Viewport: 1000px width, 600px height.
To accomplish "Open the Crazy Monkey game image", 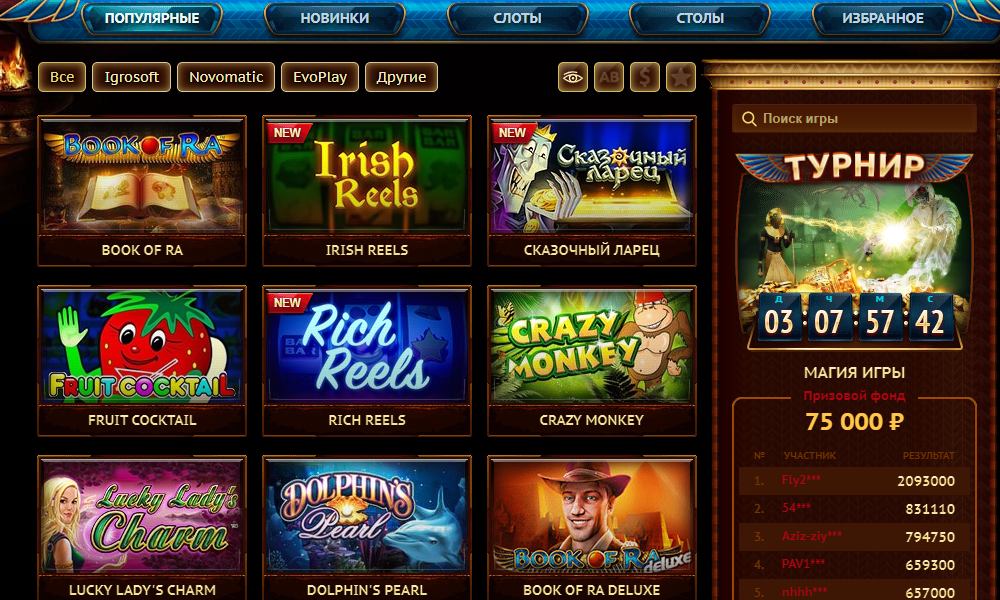I will point(592,346).
